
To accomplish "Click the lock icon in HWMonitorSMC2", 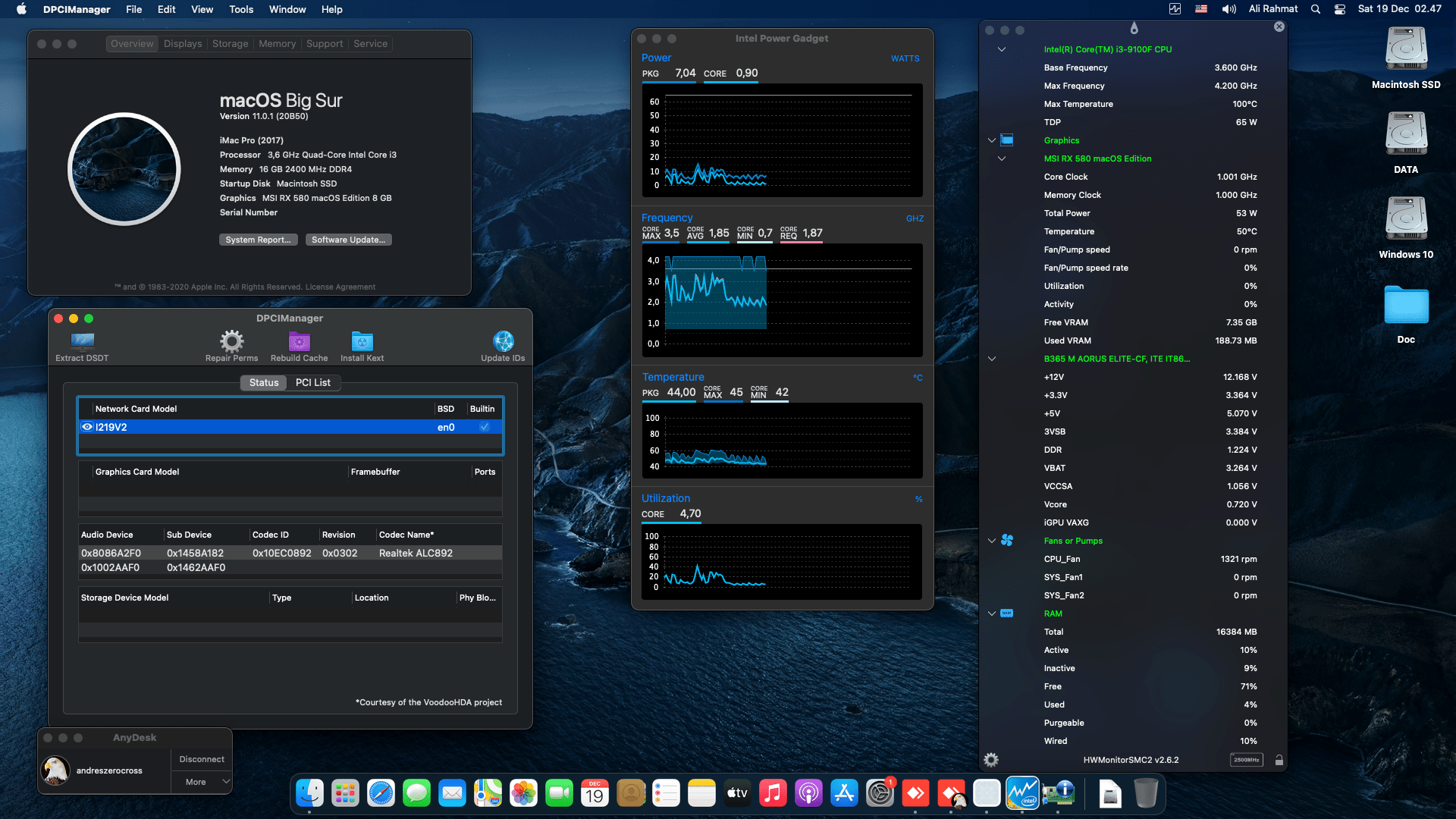I will coord(1279,760).
